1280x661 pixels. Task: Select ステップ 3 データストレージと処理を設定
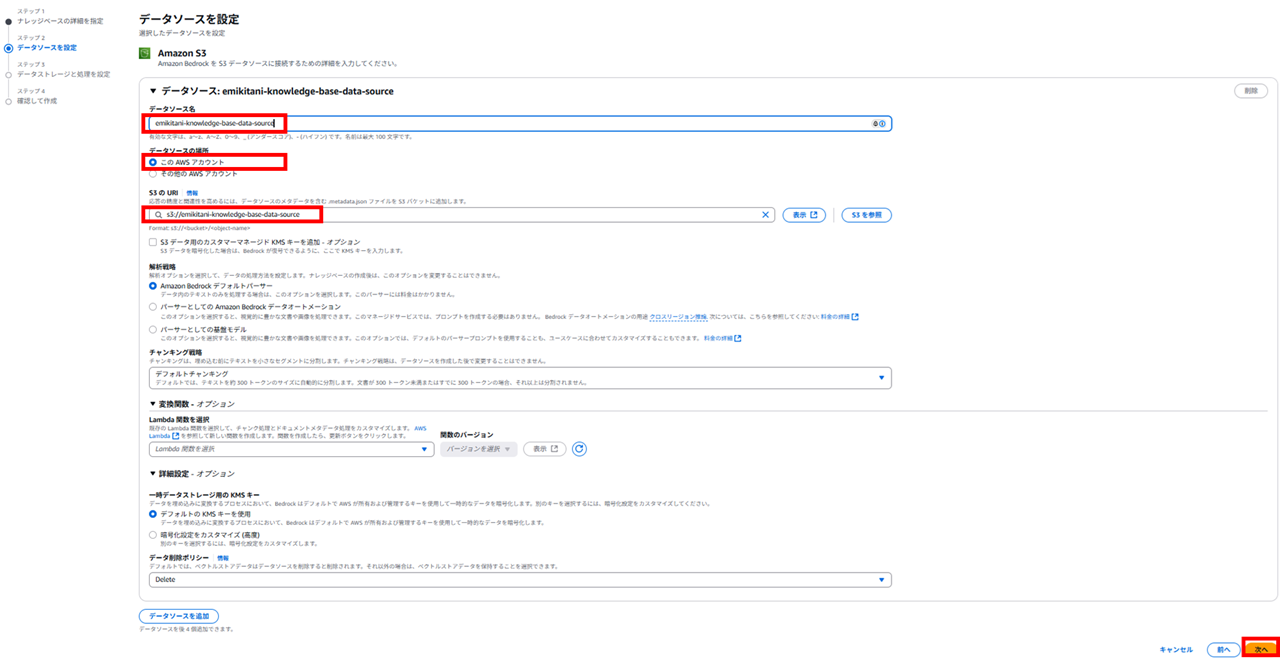63,74
